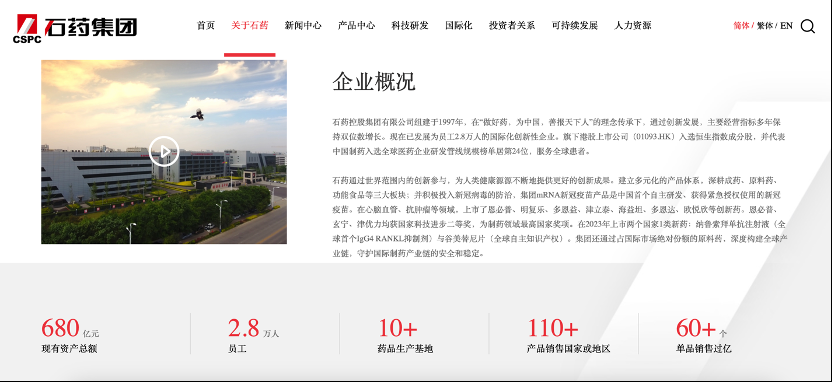Switch language to 繁体

tap(765, 25)
